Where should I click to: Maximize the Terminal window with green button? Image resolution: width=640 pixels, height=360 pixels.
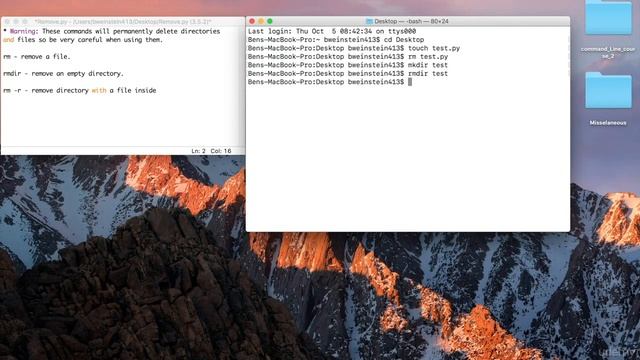(x=270, y=21)
